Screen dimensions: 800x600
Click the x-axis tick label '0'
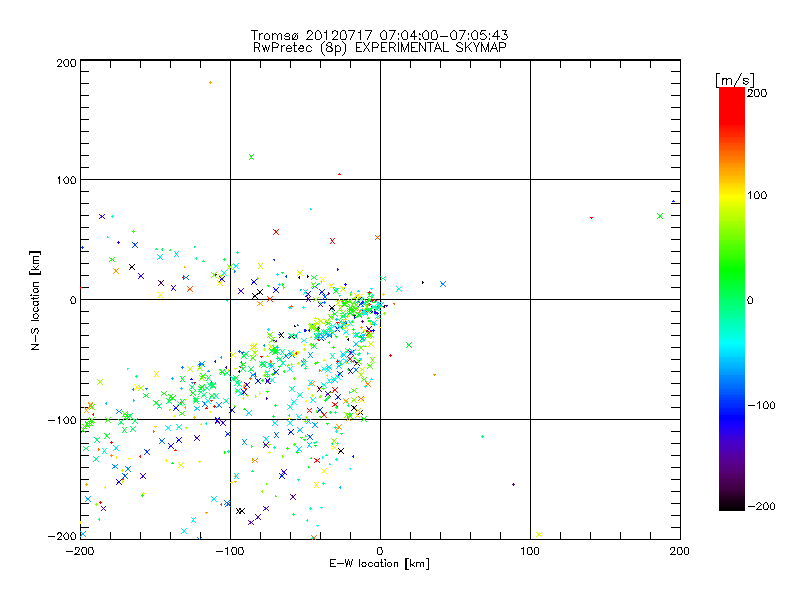click(380, 551)
